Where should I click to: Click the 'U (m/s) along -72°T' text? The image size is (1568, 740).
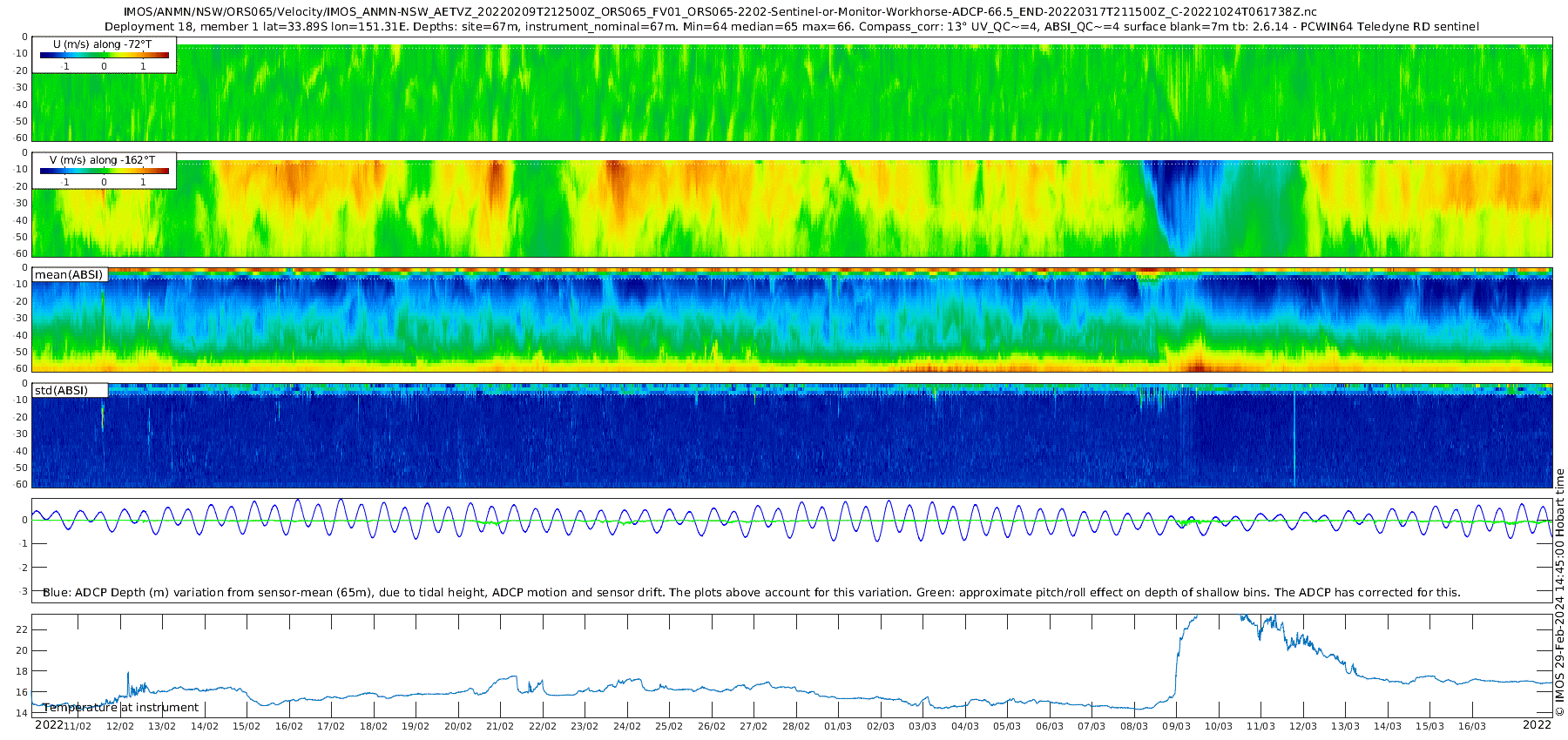coord(102,44)
